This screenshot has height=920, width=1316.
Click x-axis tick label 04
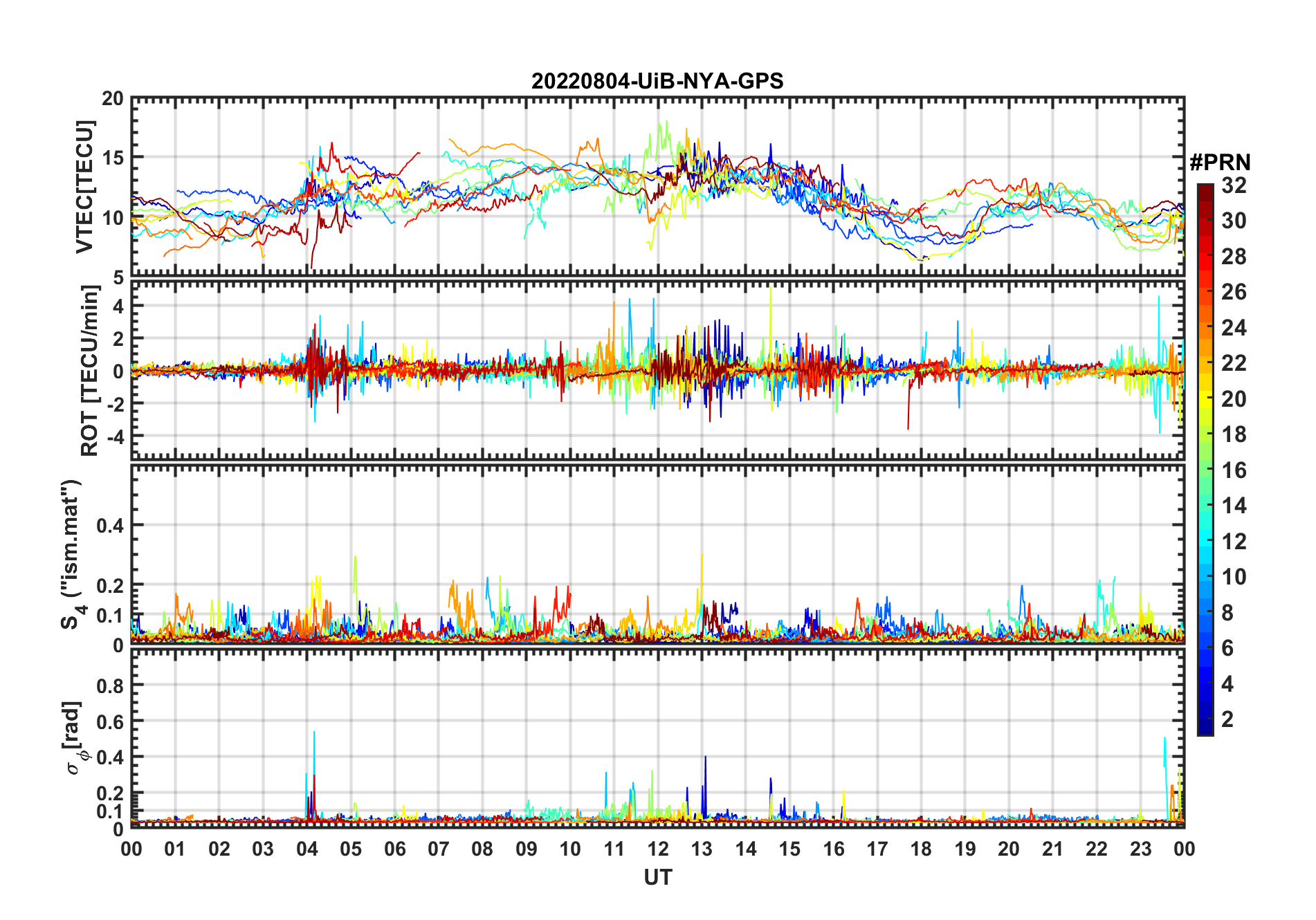pos(307,849)
